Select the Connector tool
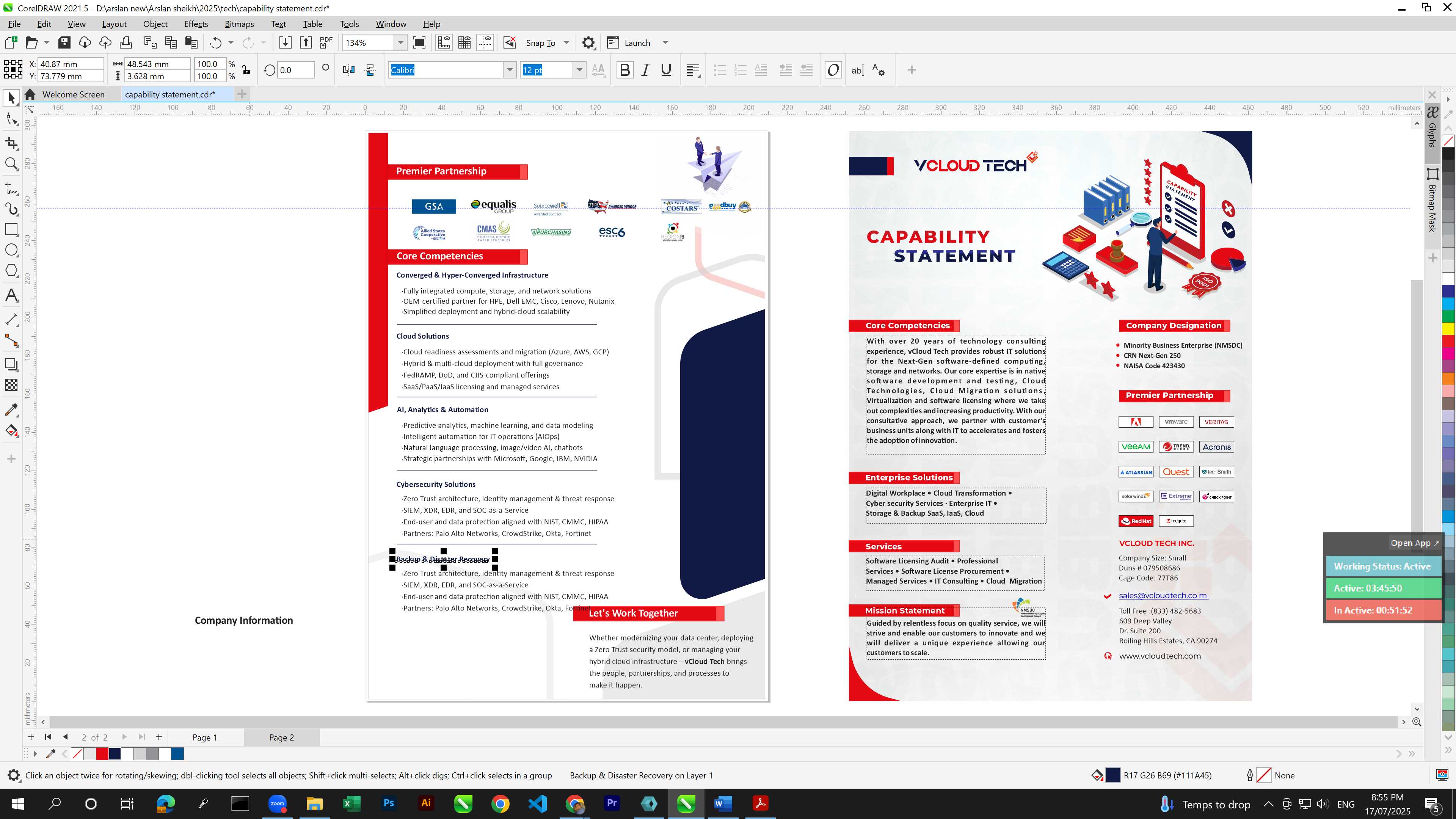Image resolution: width=1456 pixels, height=819 pixels. [x=11, y=340]
